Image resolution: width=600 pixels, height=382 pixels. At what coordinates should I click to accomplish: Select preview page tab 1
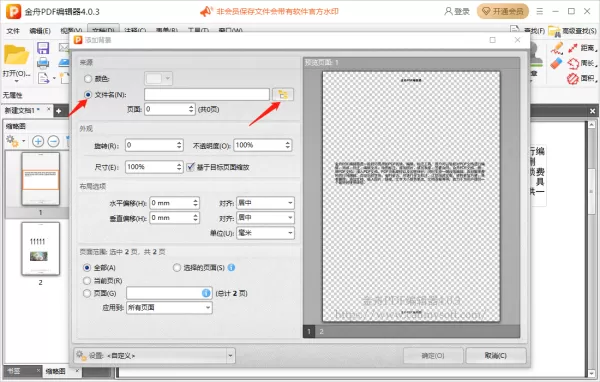(309, 331)
